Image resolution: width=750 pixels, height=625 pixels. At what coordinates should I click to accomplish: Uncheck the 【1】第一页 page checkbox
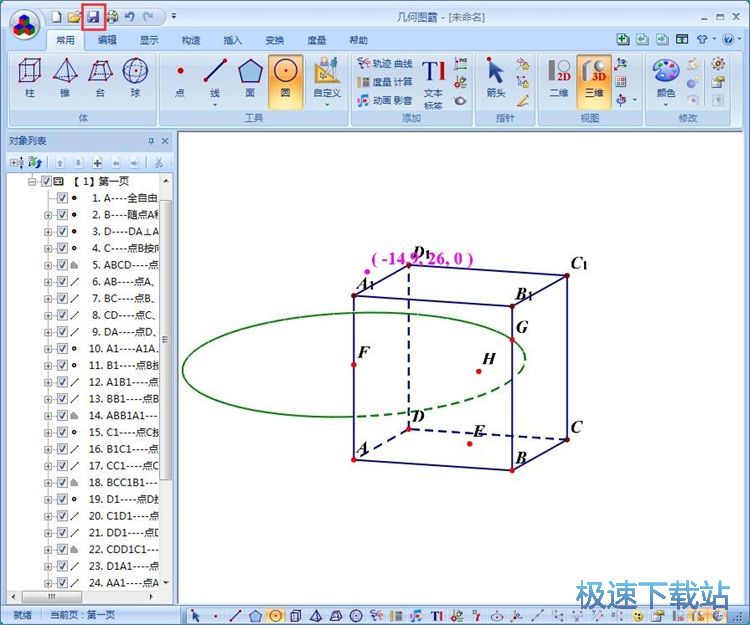(46, 182)
